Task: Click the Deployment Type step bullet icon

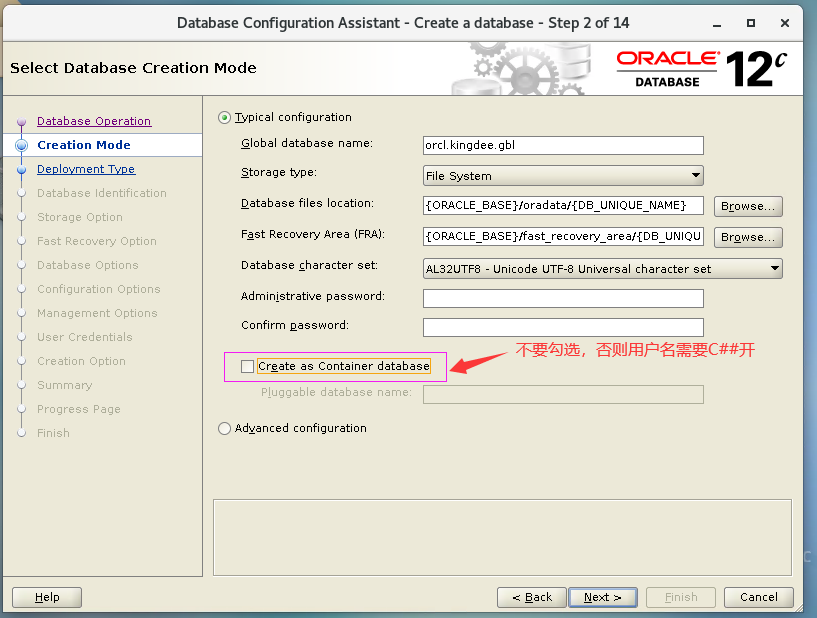Action: coord(21,169)
